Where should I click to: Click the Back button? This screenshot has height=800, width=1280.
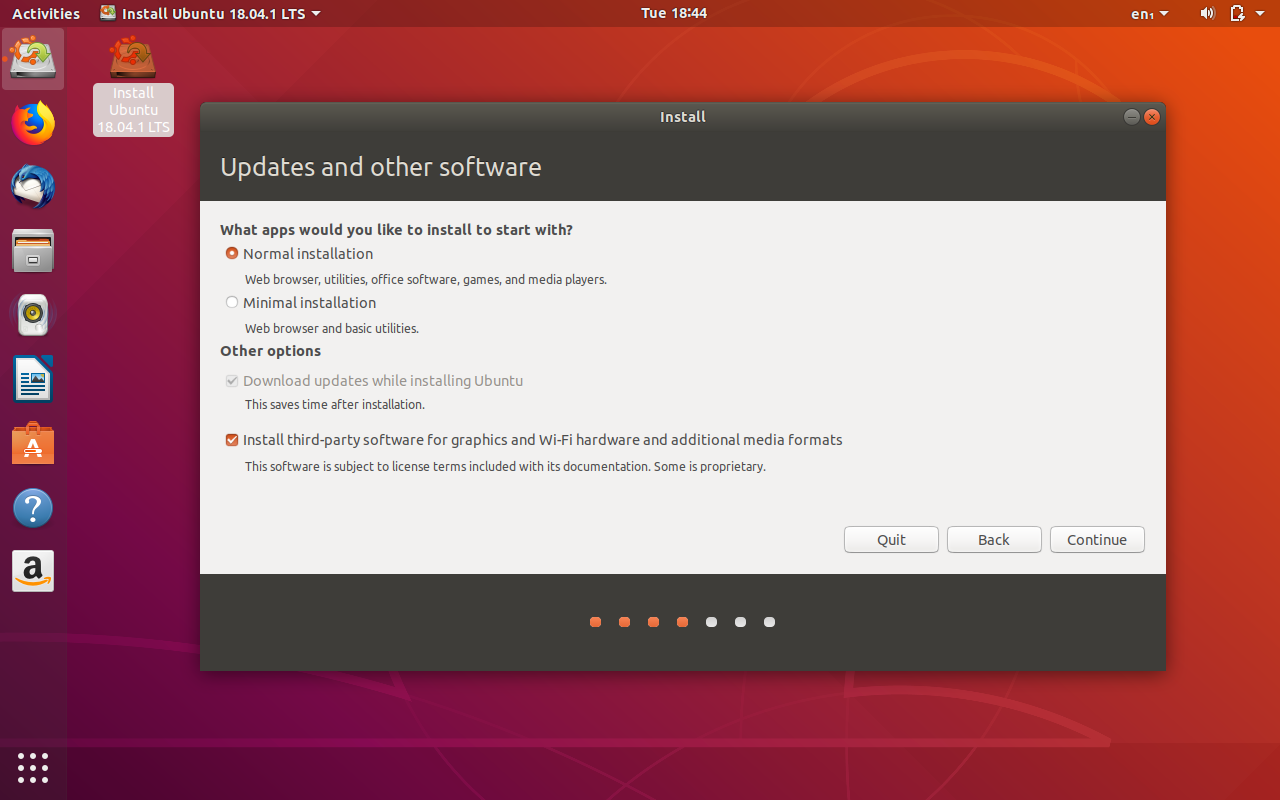[x=994, y=540]
